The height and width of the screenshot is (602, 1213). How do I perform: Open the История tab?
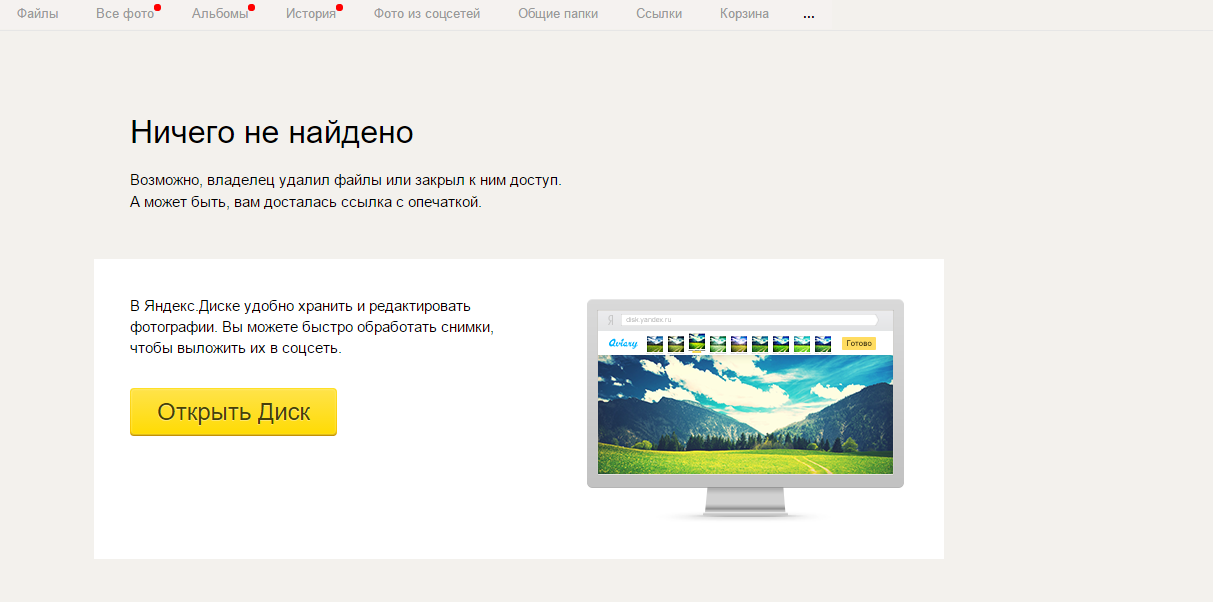coord(311,14)
